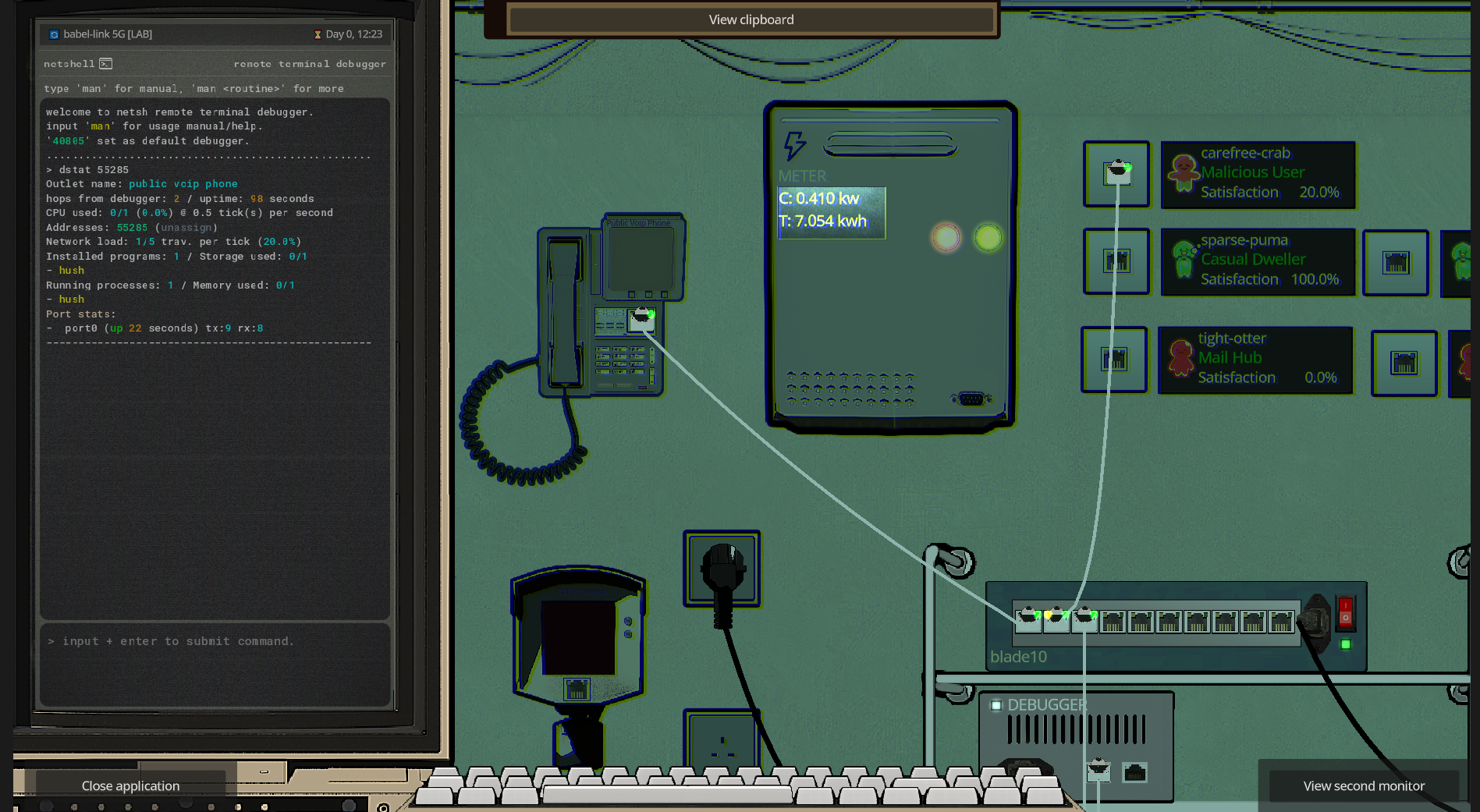Click the wall power plug in the socket

(x=722, y=570)
